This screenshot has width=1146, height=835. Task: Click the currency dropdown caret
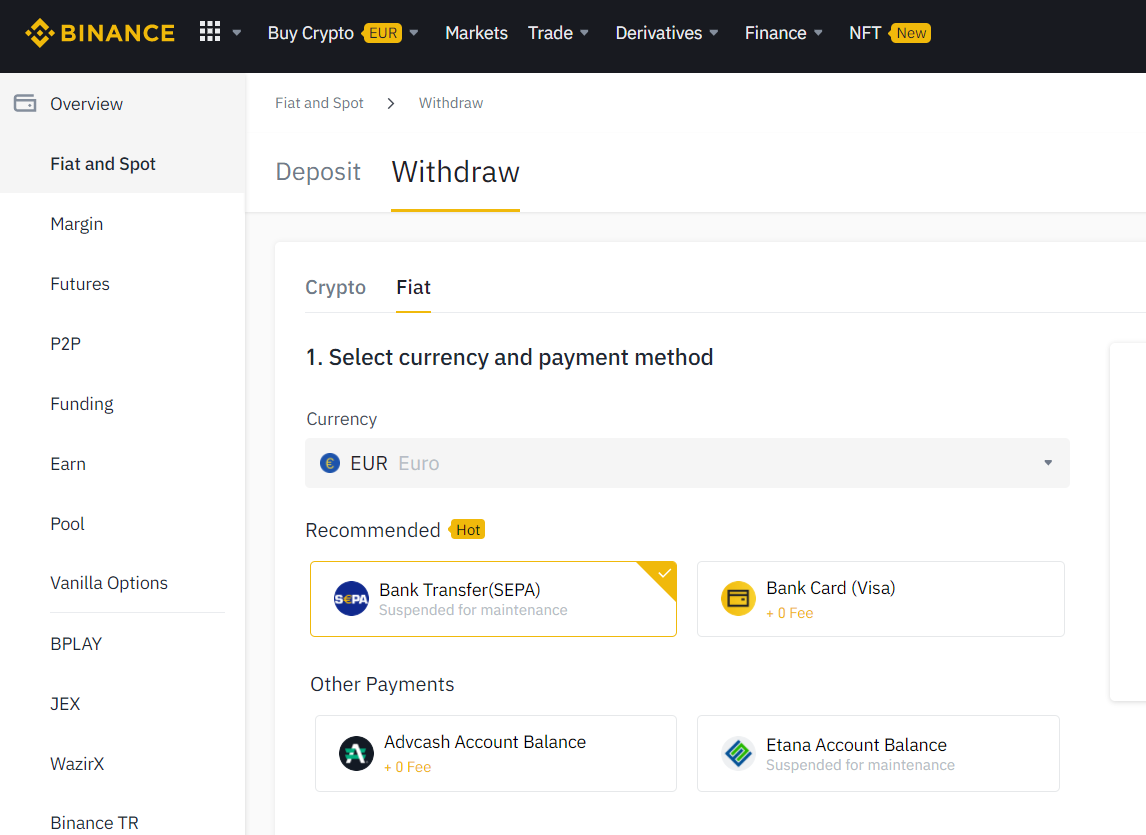1048,463
